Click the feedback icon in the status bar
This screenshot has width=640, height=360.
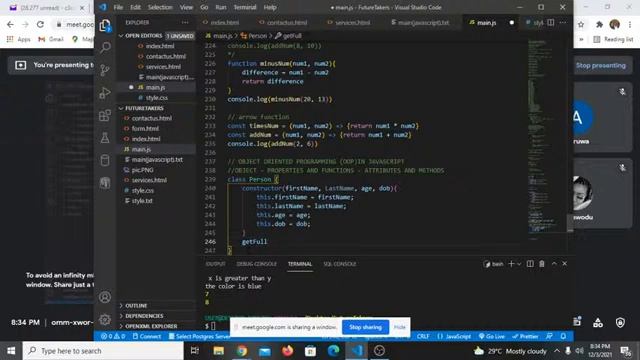click(549, 336)
